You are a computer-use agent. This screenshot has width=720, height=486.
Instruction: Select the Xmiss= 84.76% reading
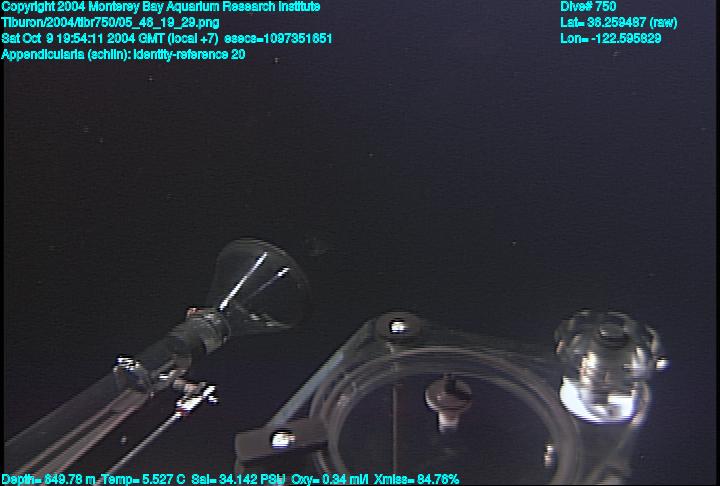click(x=416, y=480)
